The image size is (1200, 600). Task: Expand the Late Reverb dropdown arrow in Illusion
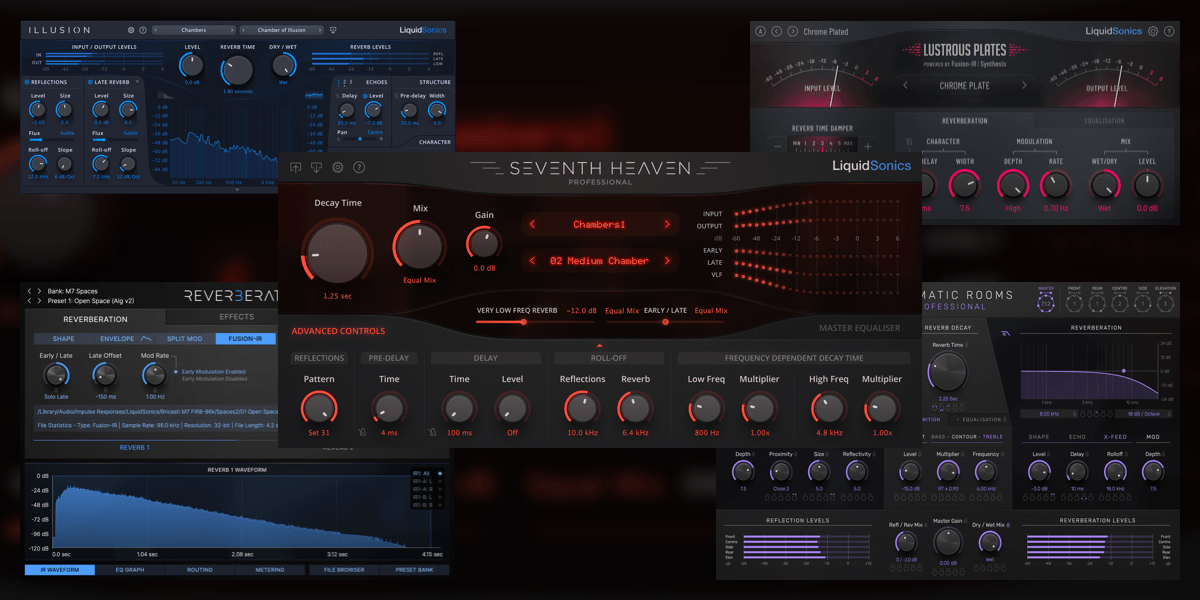click(x=136, y=83)
